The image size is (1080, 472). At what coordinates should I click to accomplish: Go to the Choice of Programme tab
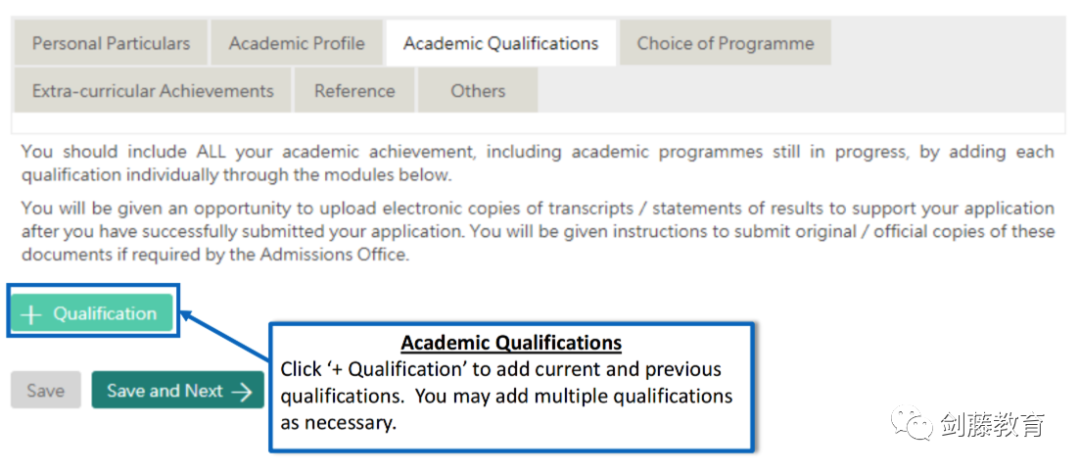[x=725, y=43]
